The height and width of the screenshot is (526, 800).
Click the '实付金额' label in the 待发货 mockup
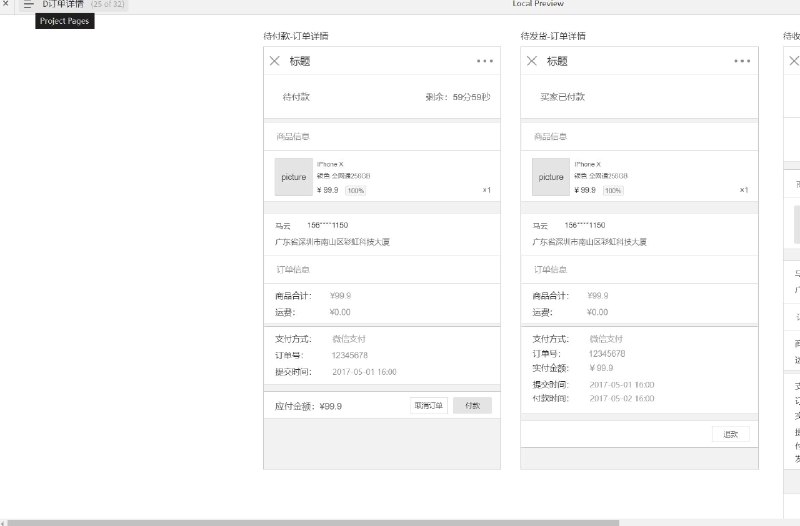550,368
